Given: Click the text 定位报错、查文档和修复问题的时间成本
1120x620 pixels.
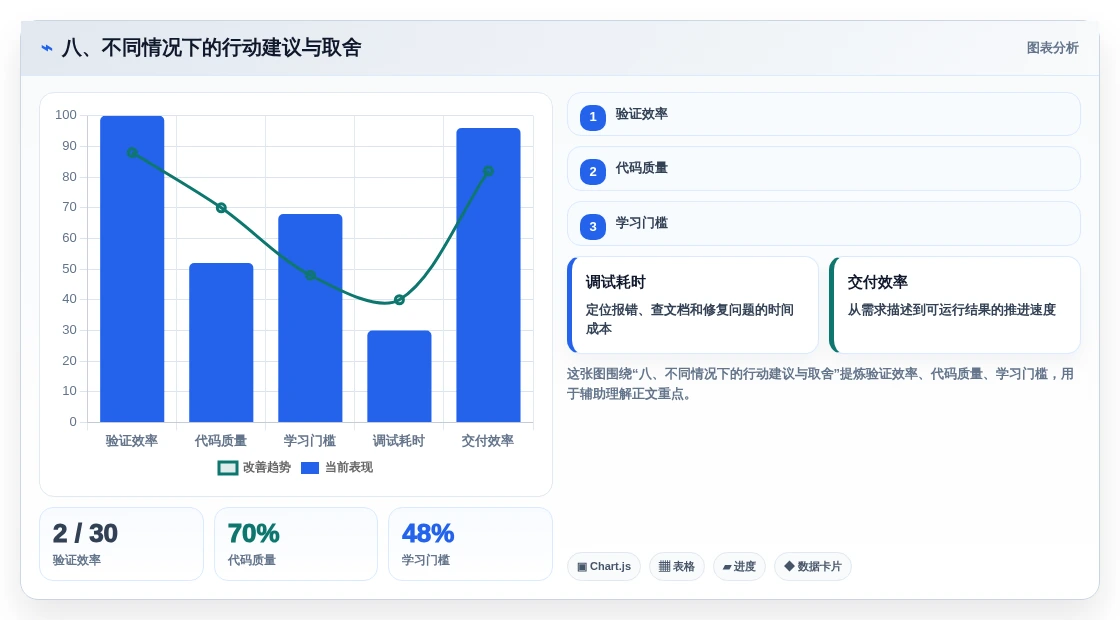Looking at the screenshot, I should (x=690, y=319).
